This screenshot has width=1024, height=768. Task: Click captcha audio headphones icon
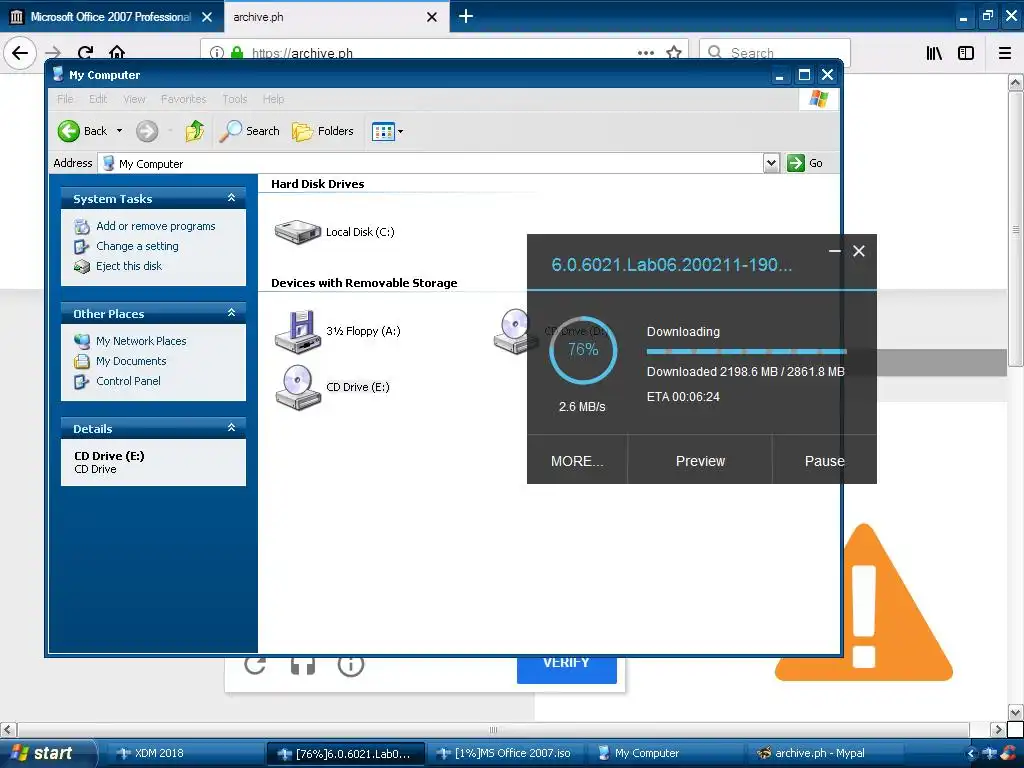pyautogui.click(x=303, y=665)
